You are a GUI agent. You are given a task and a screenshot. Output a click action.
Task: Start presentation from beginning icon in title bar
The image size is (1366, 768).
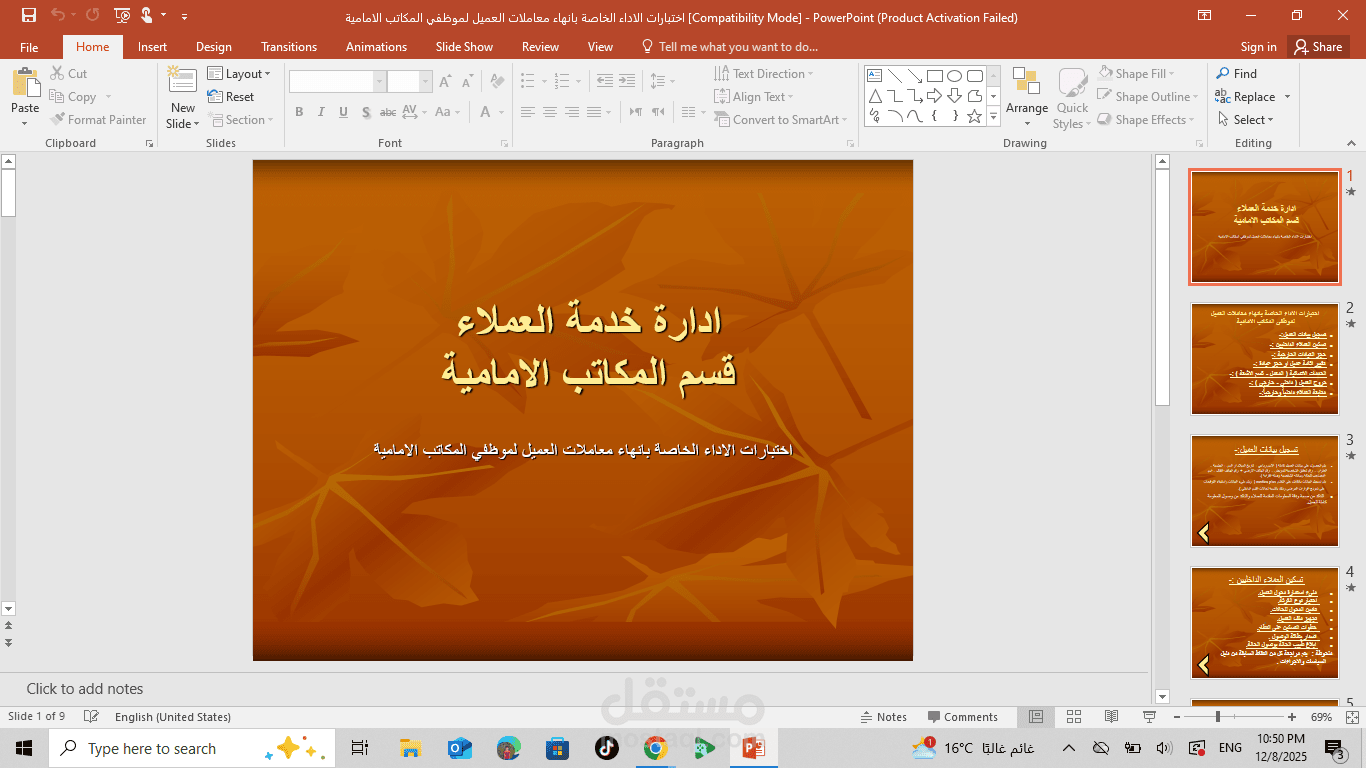(122, 15)
